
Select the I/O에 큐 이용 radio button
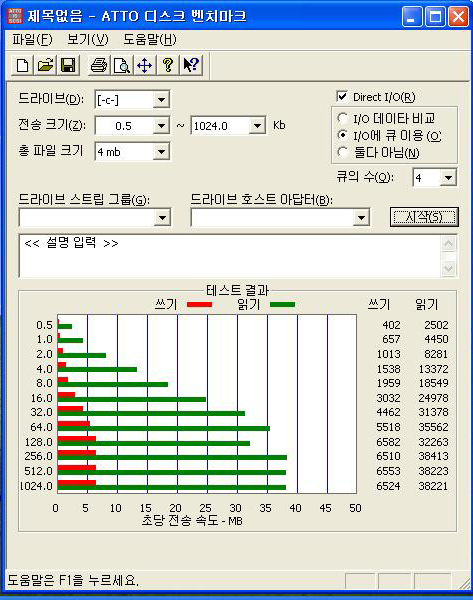[x=343, y=135]
